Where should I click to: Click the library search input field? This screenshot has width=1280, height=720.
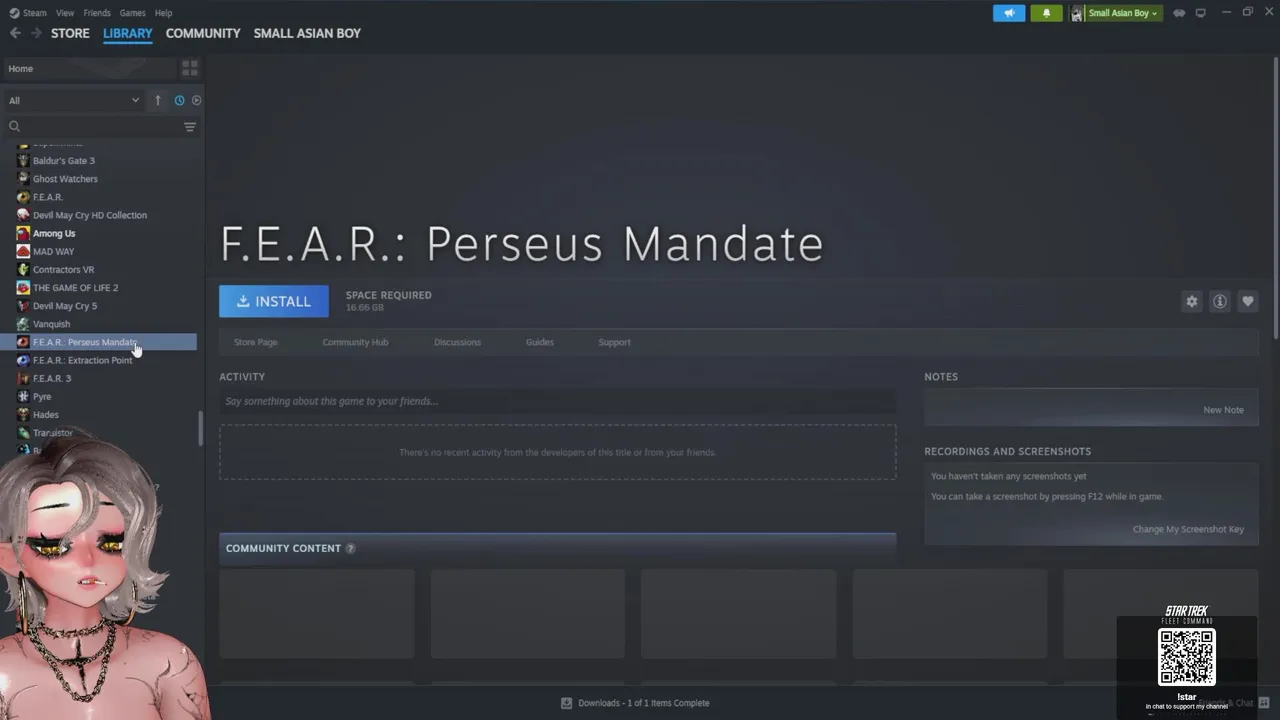click(x=100, y=126)
